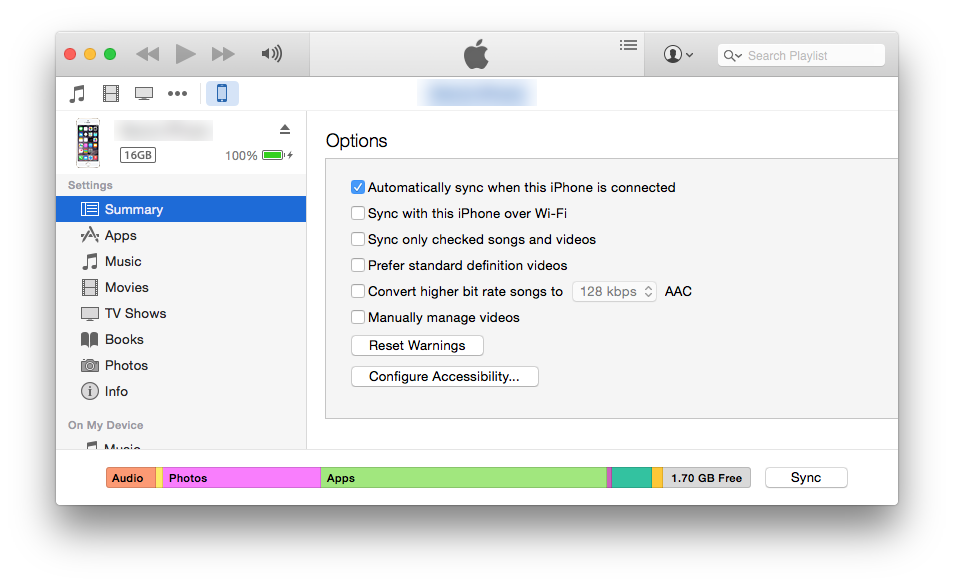This screenshot has width=954, height=585.
Task: Switch to the Summary tab in the sidebar
Action: tap(131, 209)
